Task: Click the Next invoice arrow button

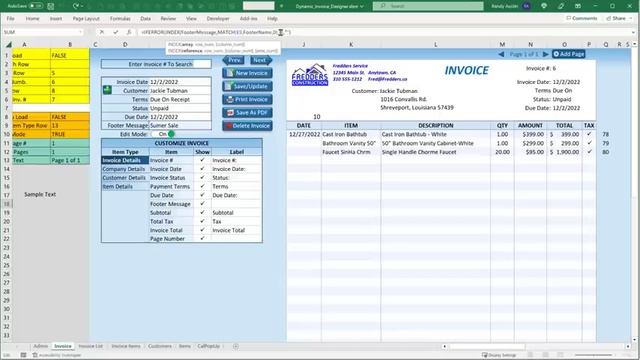Action: coord(261,60)
